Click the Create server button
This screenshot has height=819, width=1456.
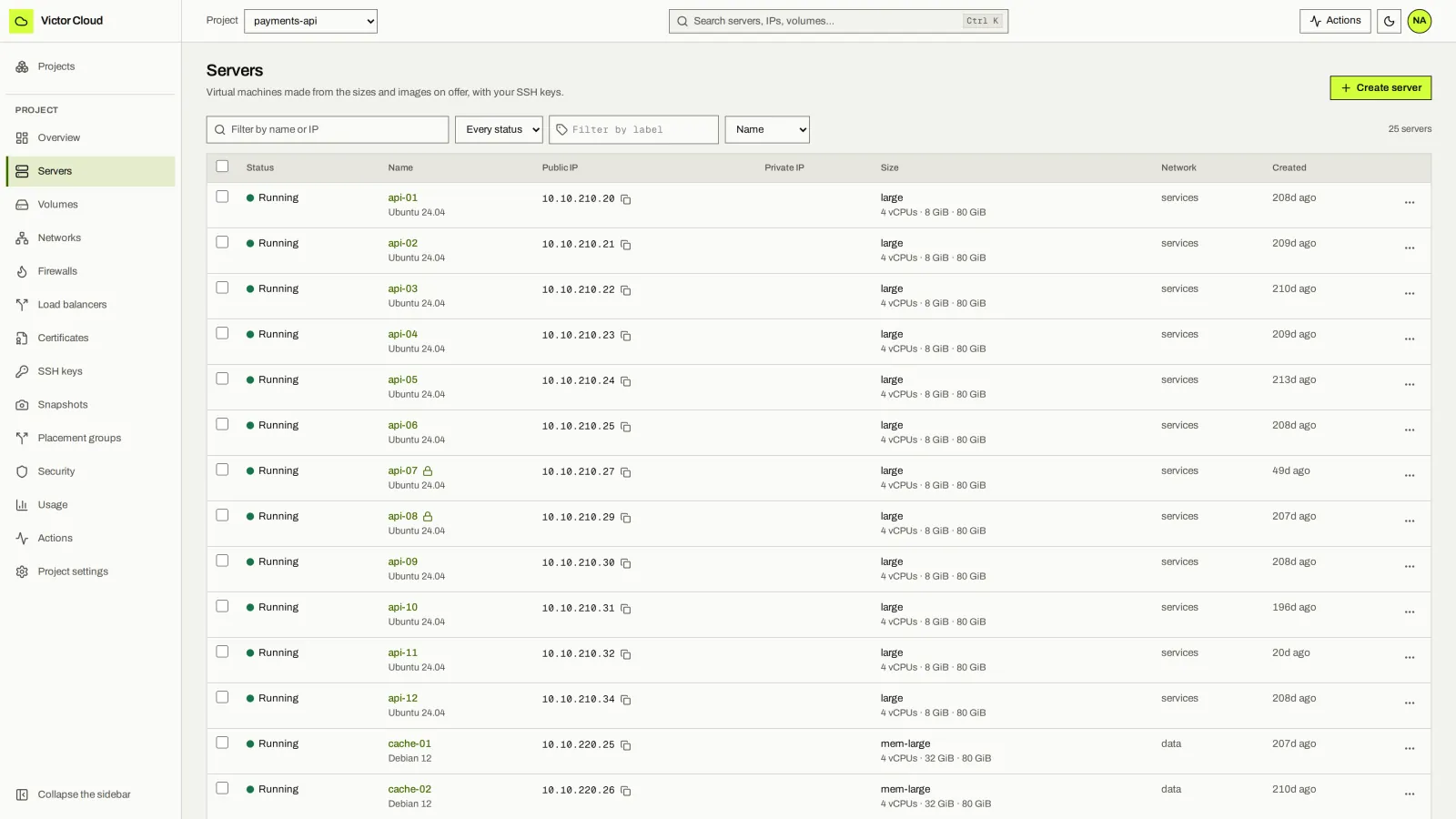[x=1380, y=88]
